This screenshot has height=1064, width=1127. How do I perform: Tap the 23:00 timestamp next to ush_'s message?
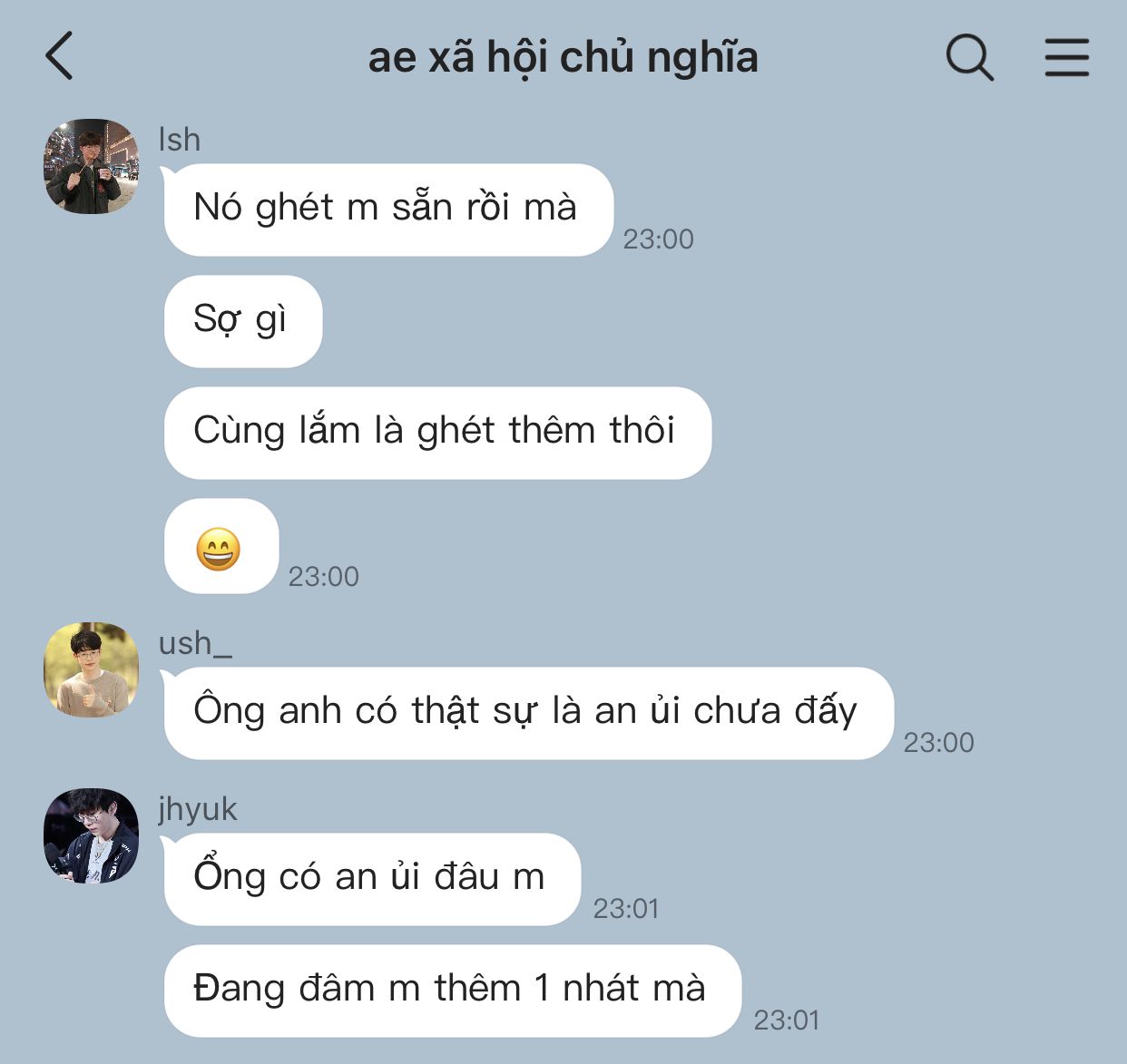click(938, 742)
